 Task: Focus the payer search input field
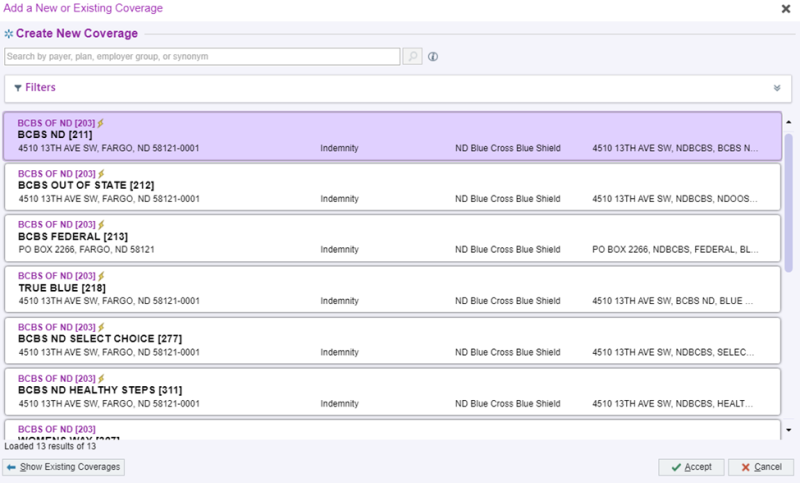[x=202, y=57]
